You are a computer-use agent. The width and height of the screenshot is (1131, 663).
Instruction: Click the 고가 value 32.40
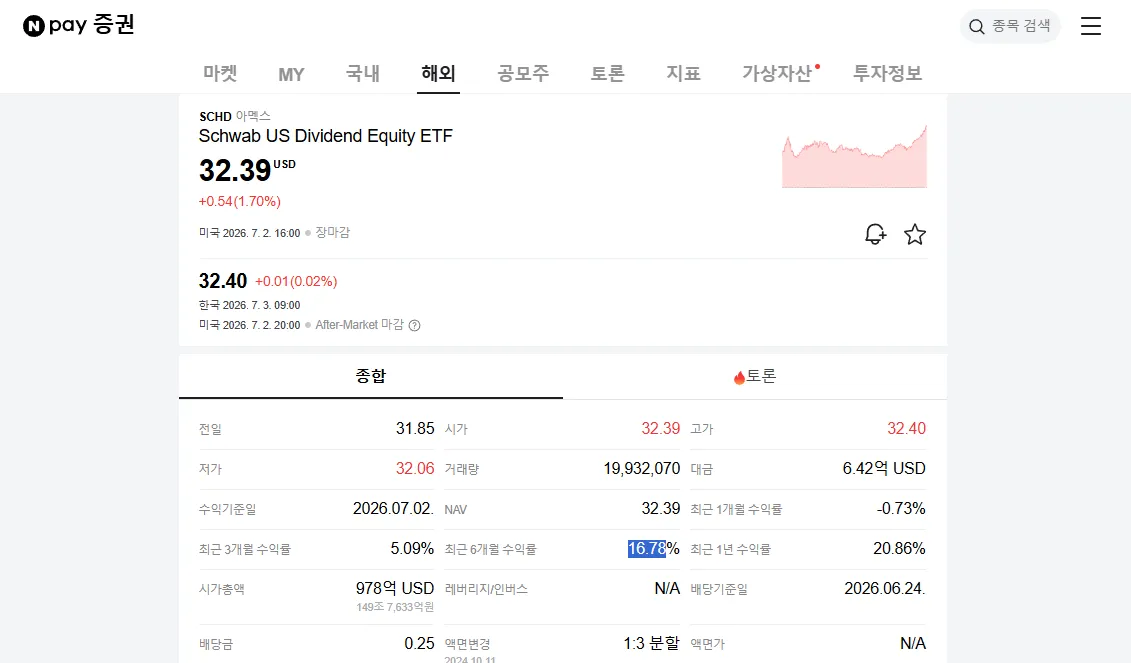906,429
